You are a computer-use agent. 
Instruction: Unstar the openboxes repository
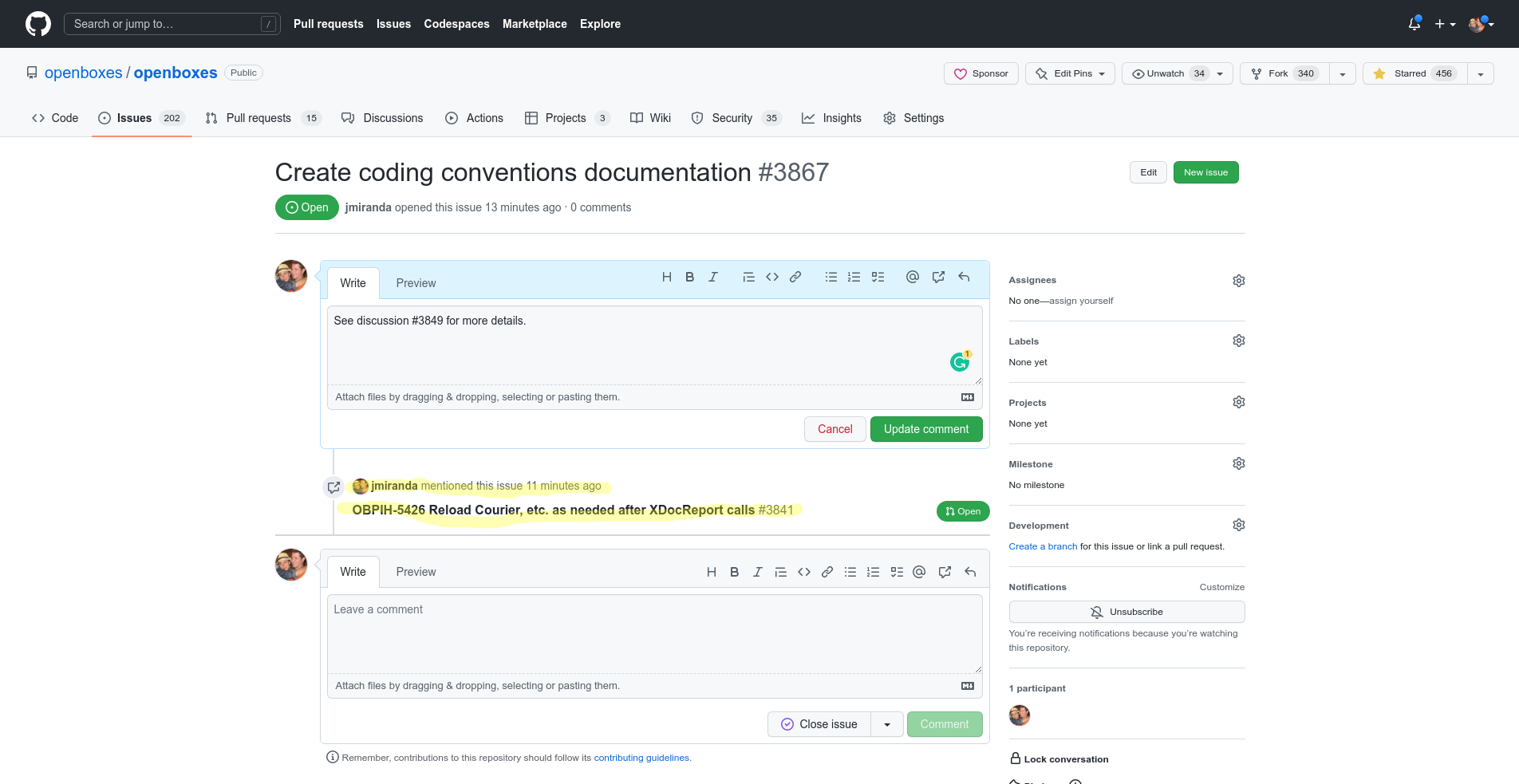(x=1412, y=73)
